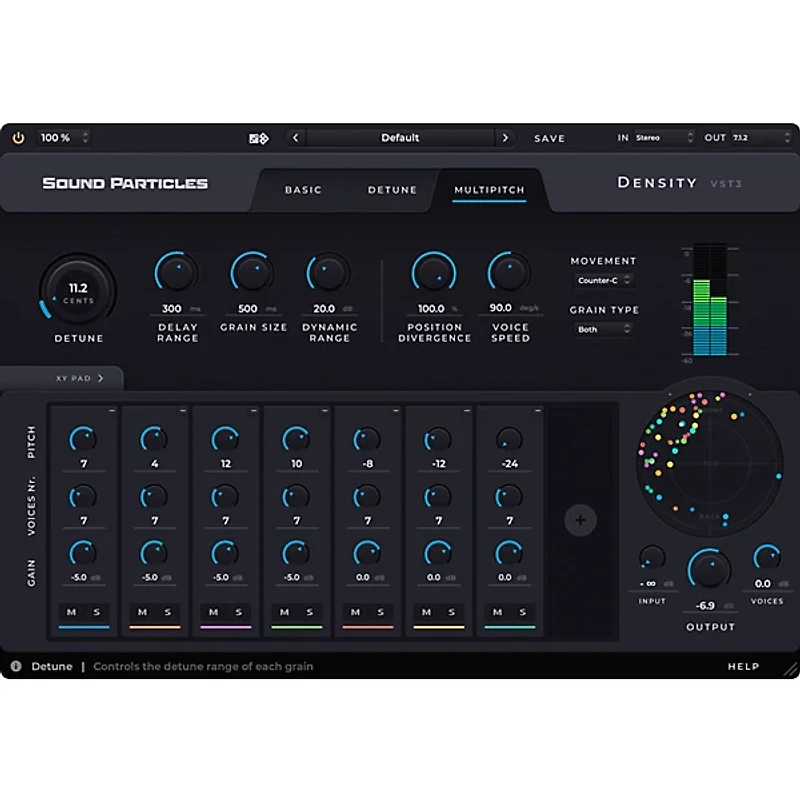Click the Default preset name field

point(400,138)
